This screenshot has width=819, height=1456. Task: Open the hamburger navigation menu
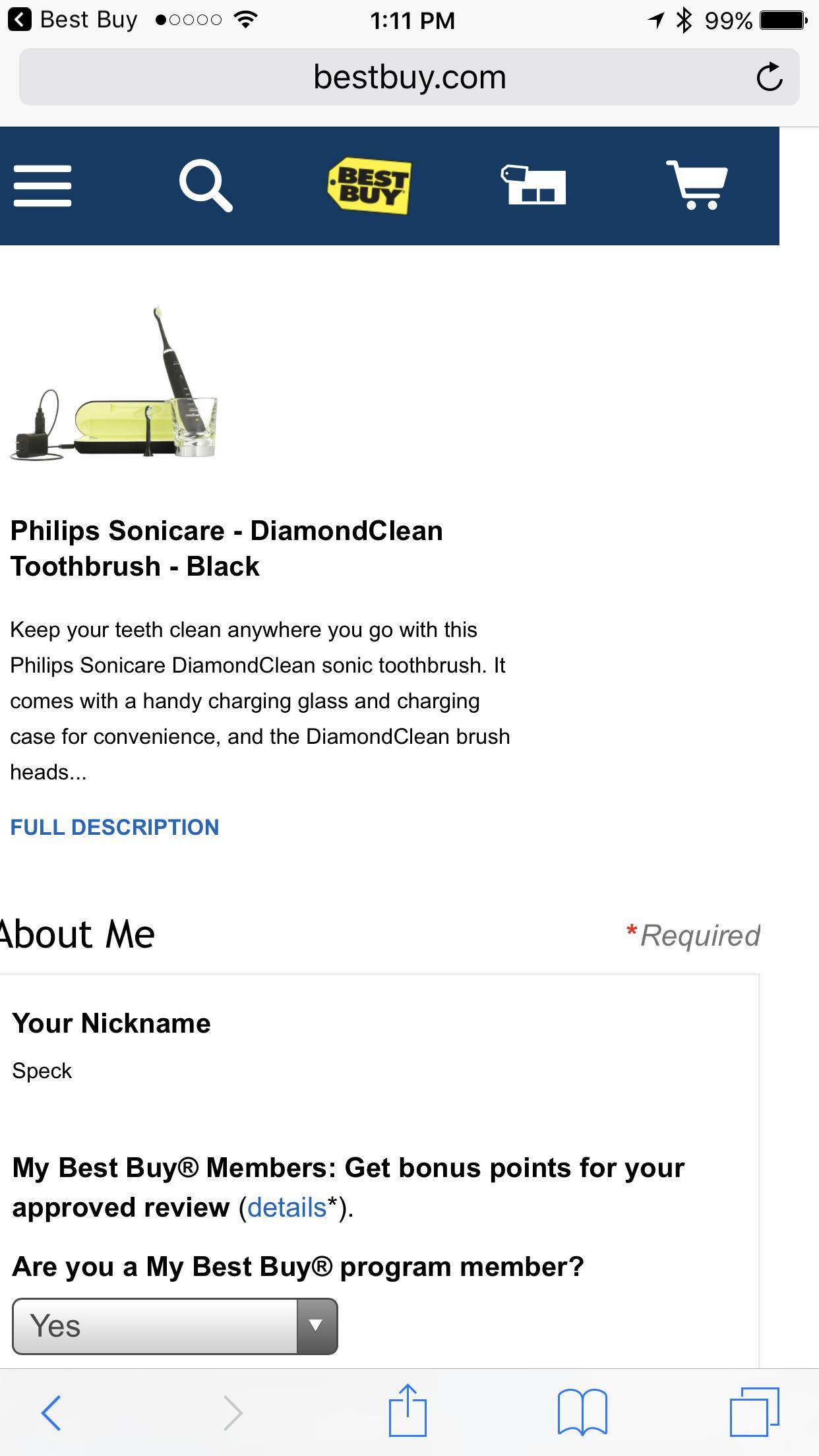42,186
